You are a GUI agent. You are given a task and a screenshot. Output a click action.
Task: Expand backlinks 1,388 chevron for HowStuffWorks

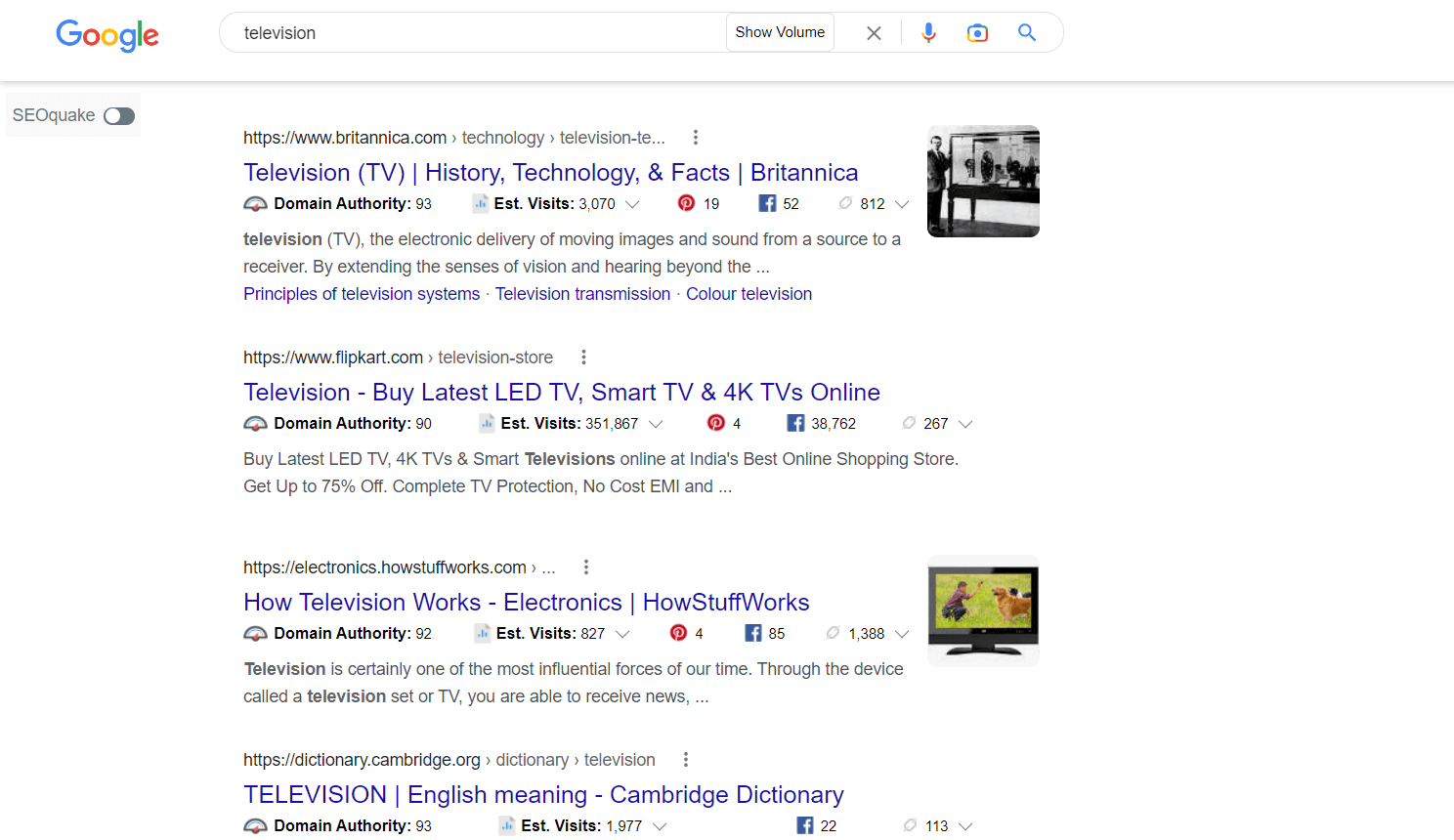pyautogui.click(x=902, y=634)
